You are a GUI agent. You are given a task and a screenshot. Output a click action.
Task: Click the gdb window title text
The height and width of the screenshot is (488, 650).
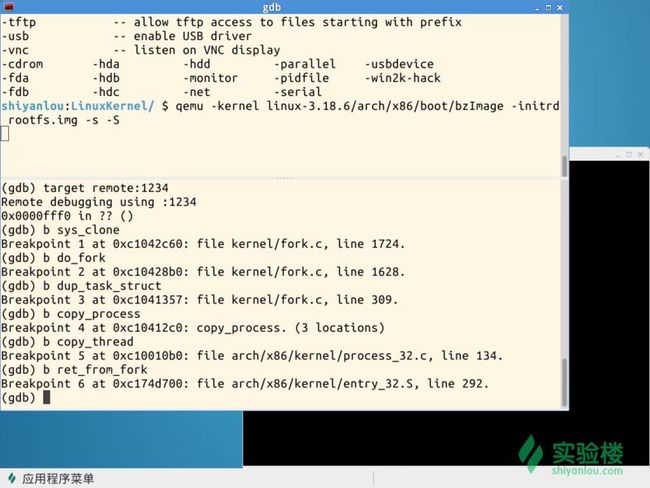tap(272, 7)
